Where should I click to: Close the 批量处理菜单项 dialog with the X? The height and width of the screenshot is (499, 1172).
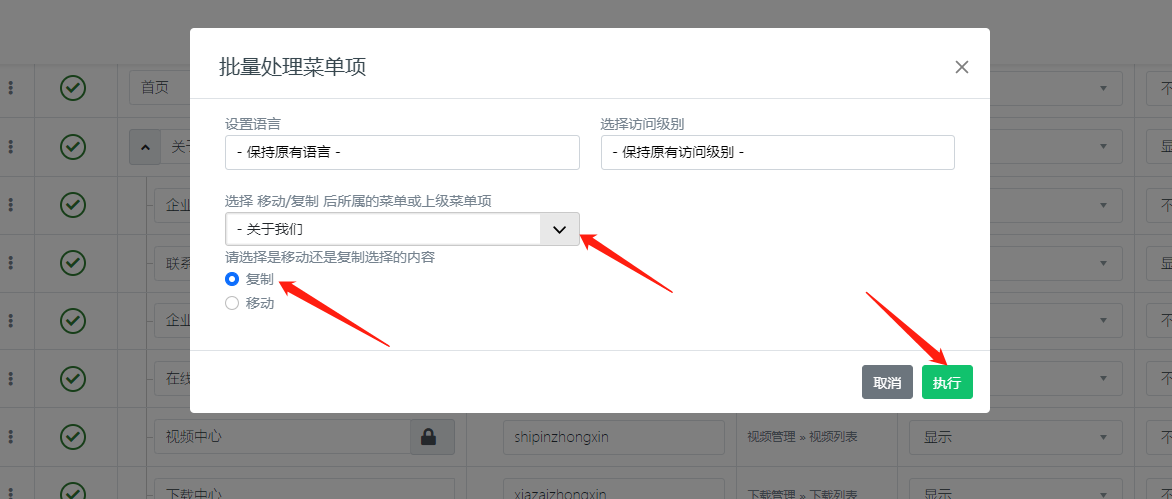pos(962,67)
